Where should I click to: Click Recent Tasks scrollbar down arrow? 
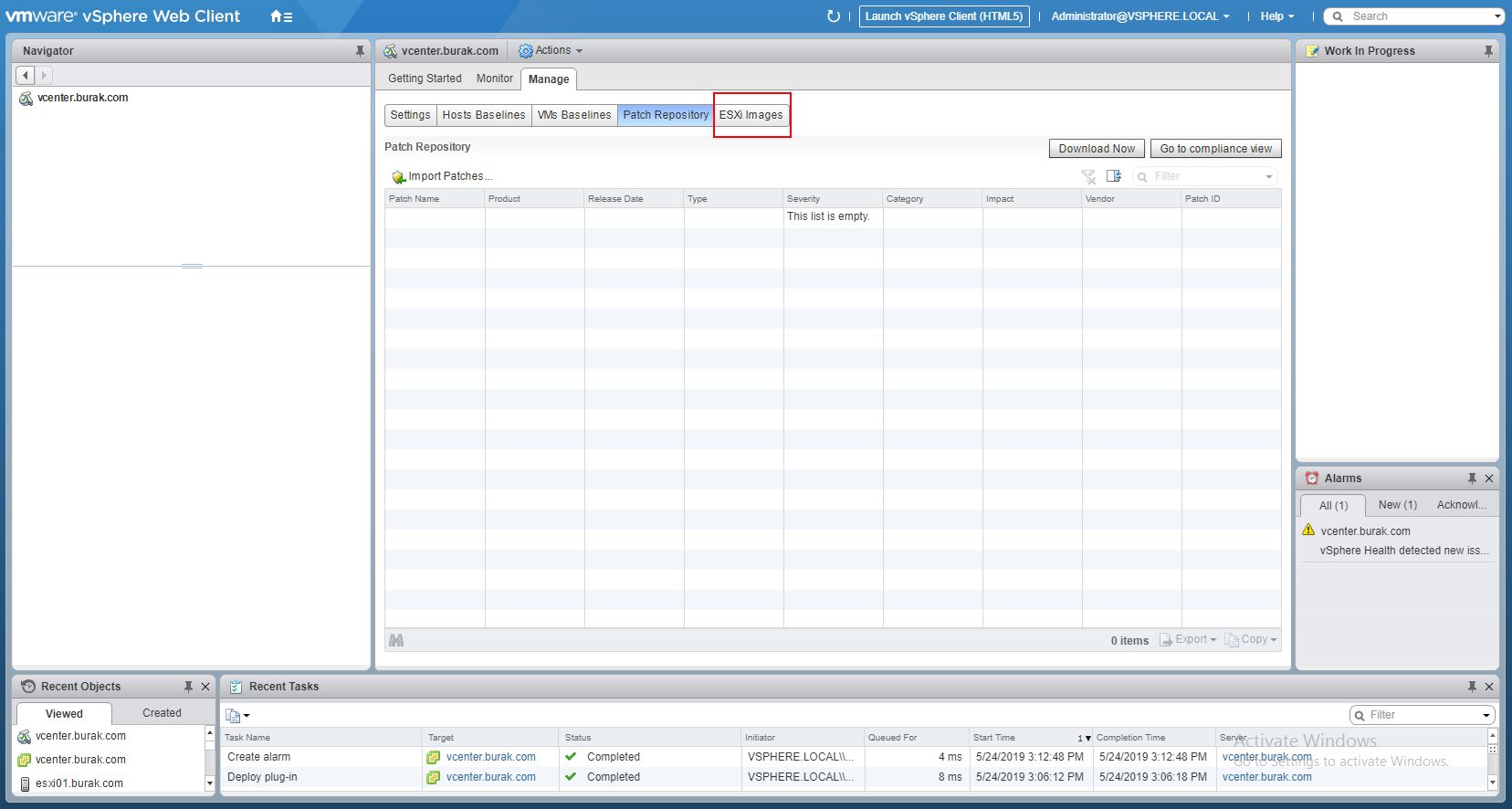tap(1494, 783)
